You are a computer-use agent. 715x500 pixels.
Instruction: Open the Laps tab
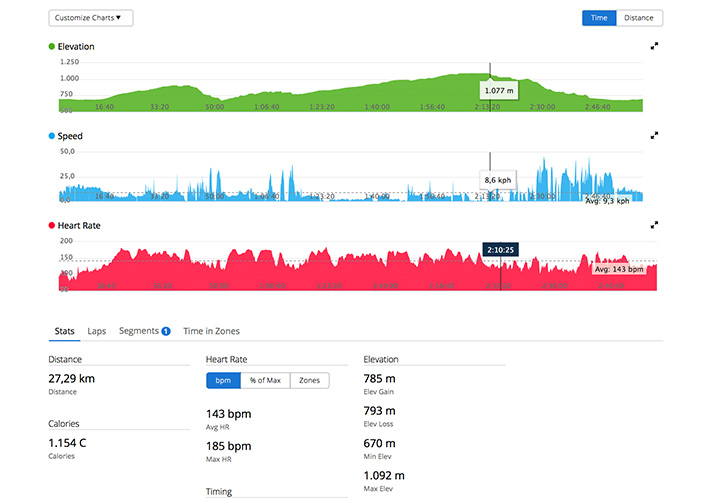(x=97, y=331)
